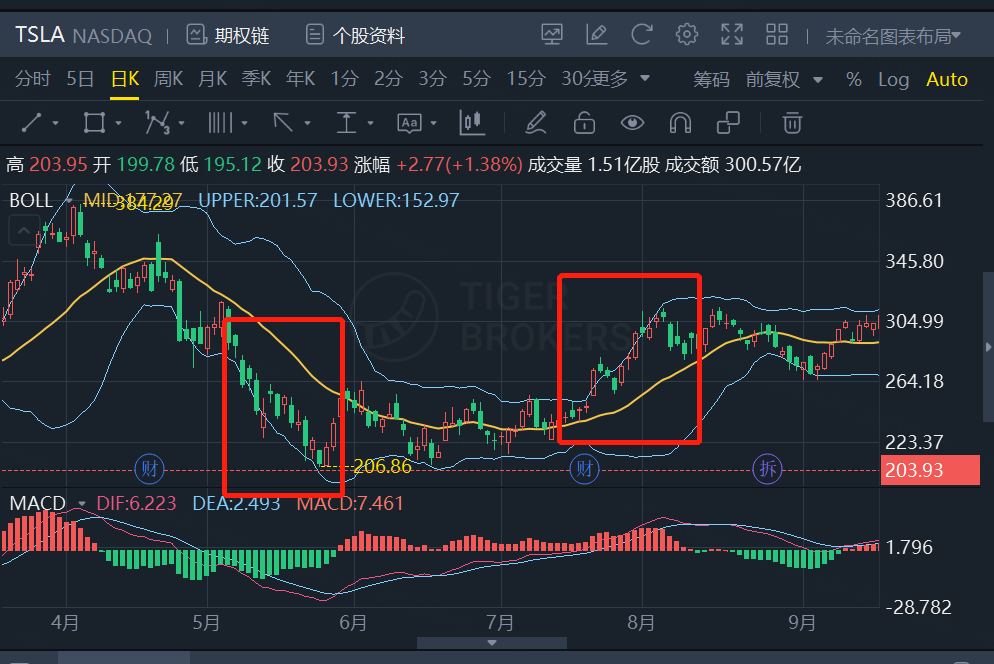Switch to the 5日 tab

pyautogui.click(x=81, y=79)
